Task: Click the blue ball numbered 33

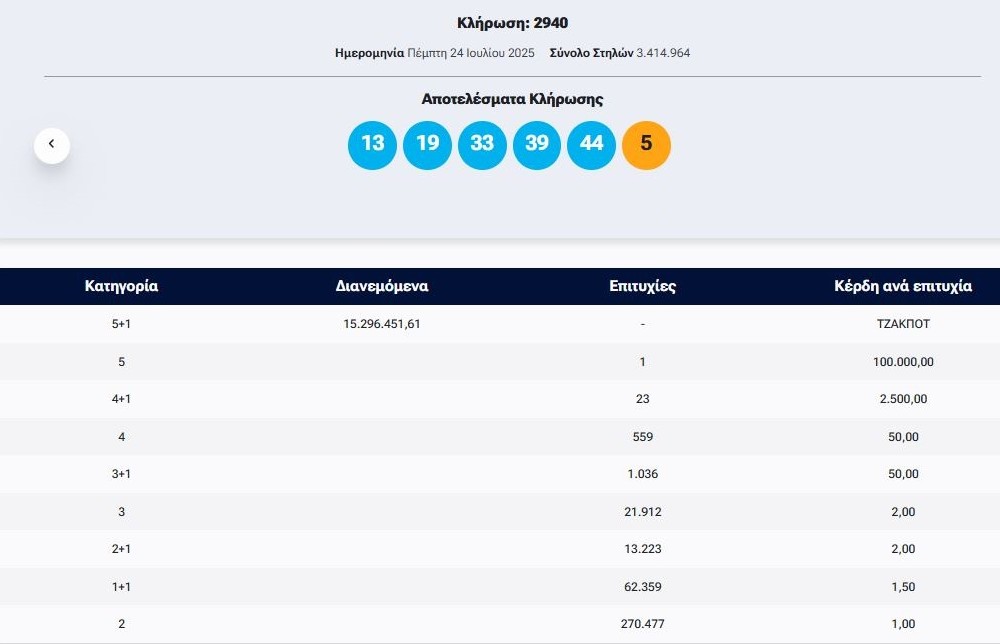Action: click(x=482, y=144)
